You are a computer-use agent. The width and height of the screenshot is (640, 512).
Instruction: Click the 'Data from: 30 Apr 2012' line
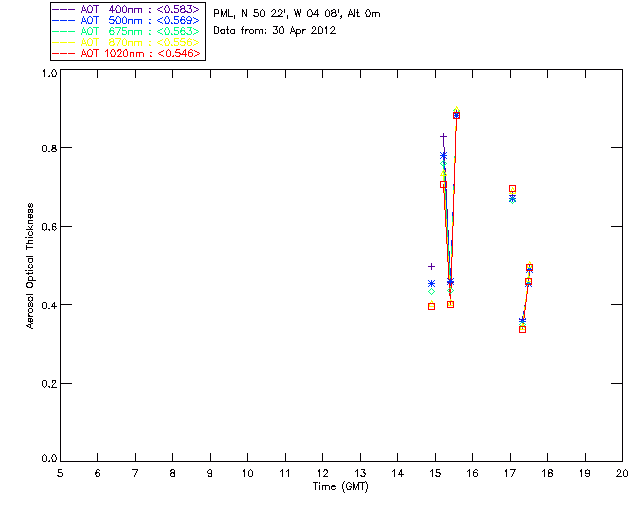click(x=275, y=31)
